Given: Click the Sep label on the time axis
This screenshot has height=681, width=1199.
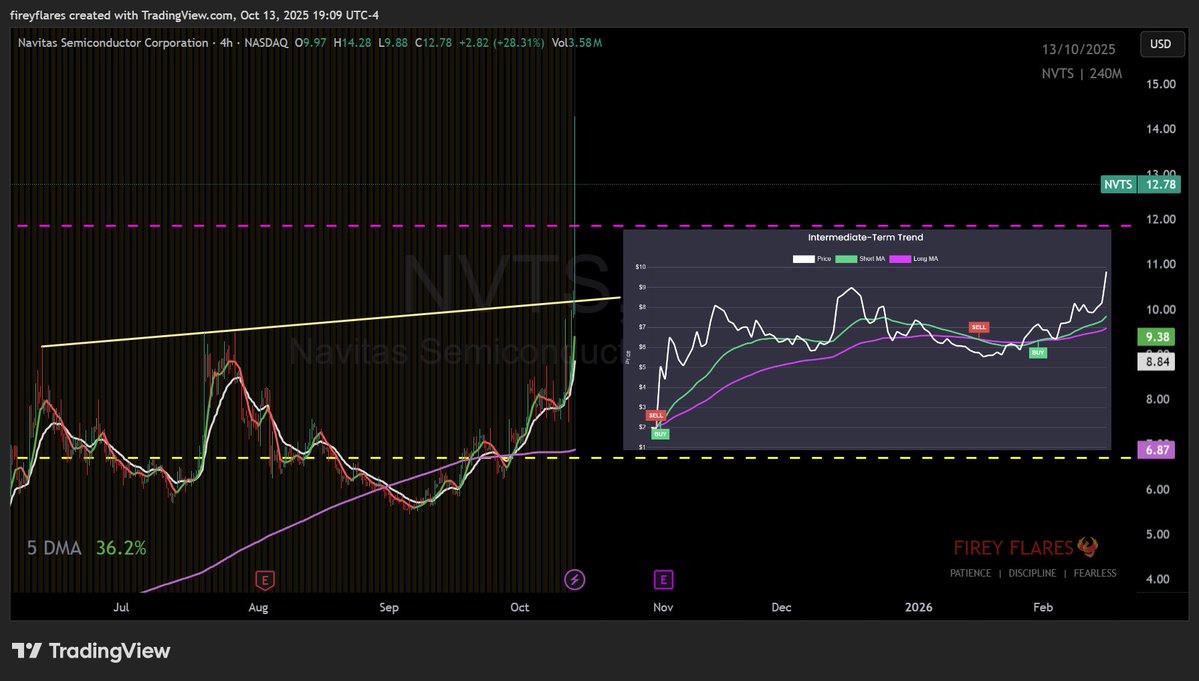Looking at the screenshot, I should pos(389,608).
